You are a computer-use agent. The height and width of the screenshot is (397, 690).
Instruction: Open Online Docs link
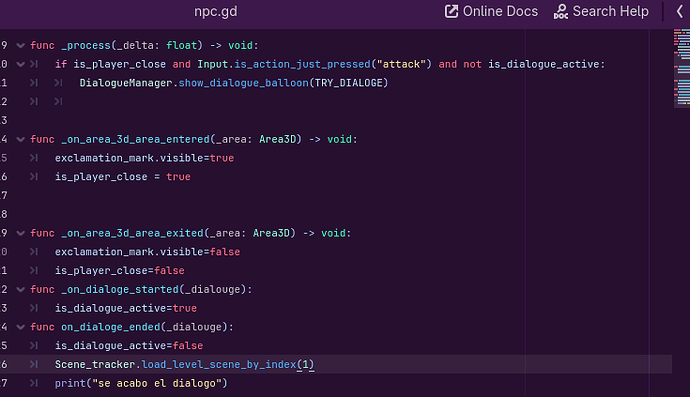click(x=491, y=11)
